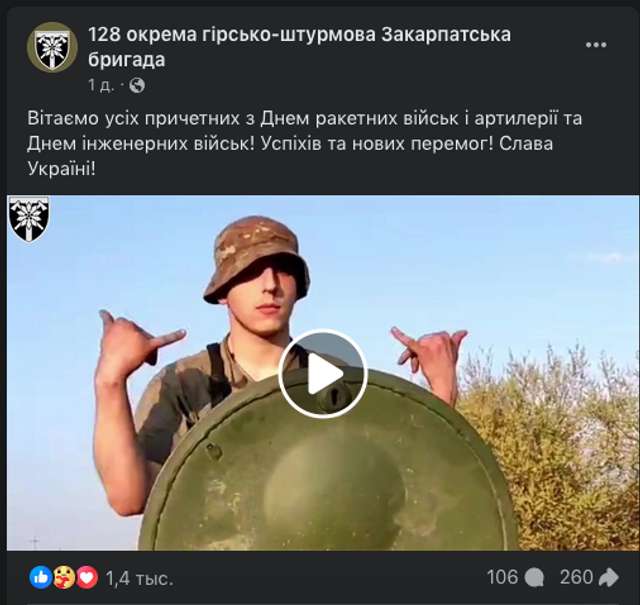
Task: Play the video with the center button
Action: (x=323, y=374)
